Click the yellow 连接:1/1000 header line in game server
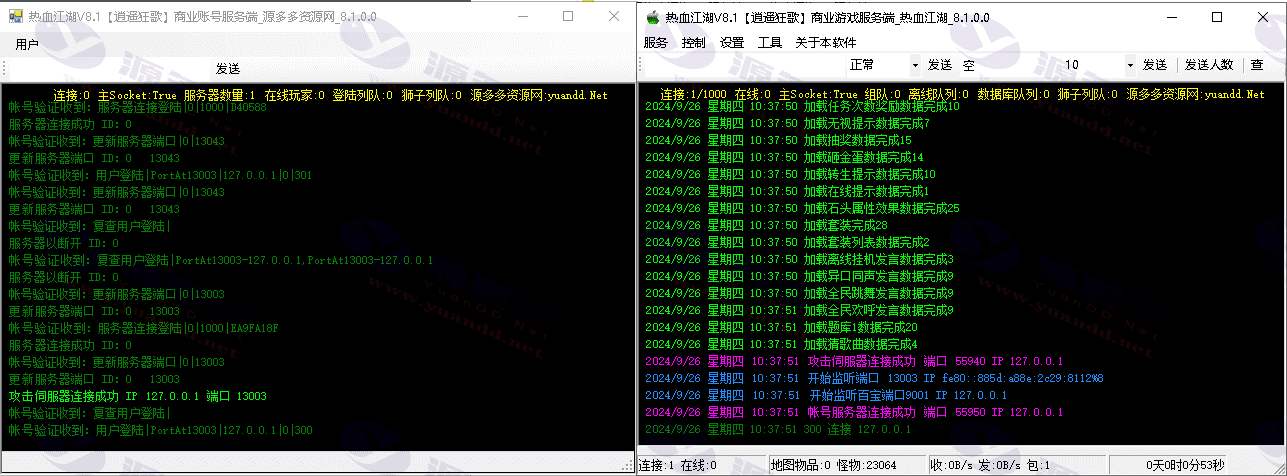This screenshot has height=476, width=1287. click(963, 94)
